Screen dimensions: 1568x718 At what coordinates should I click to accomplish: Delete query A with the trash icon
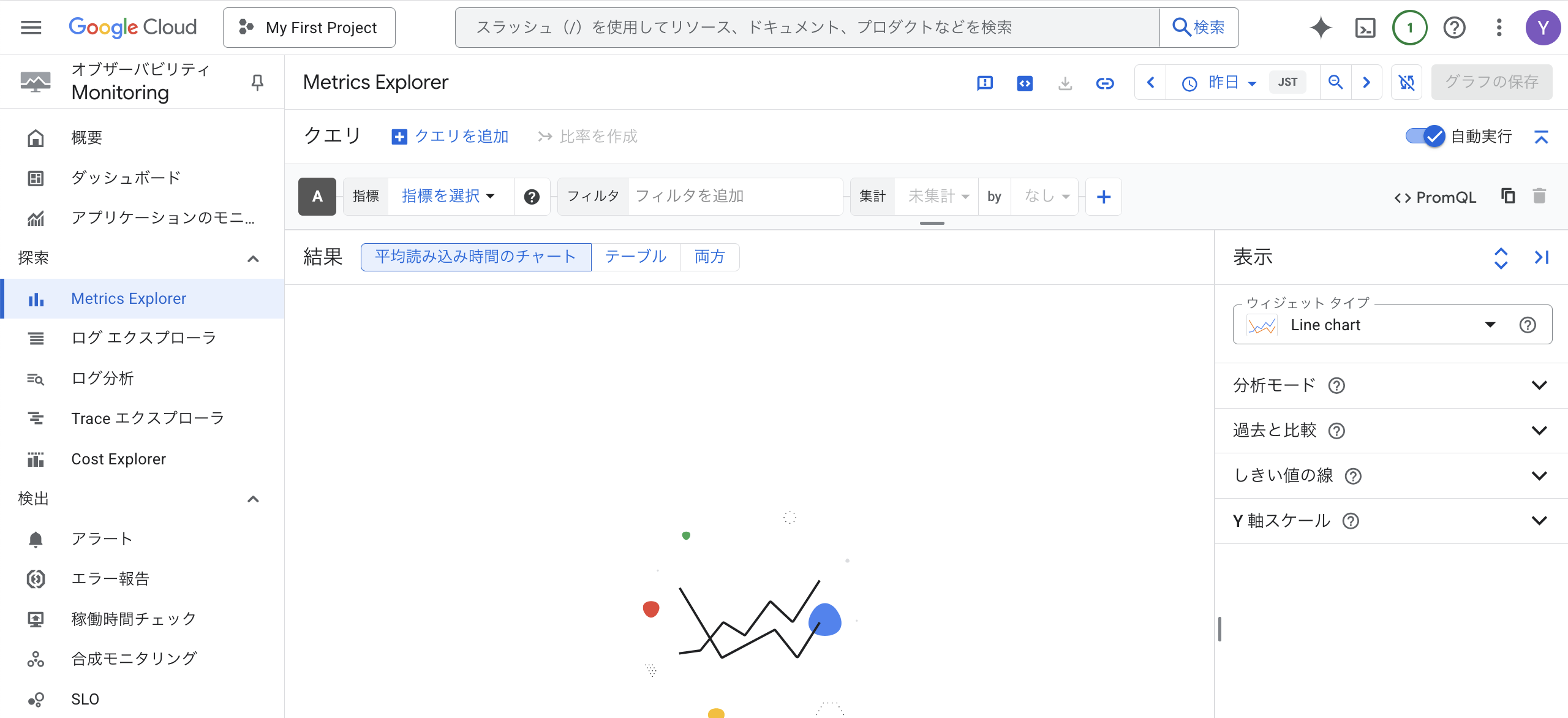[1540, 196]
